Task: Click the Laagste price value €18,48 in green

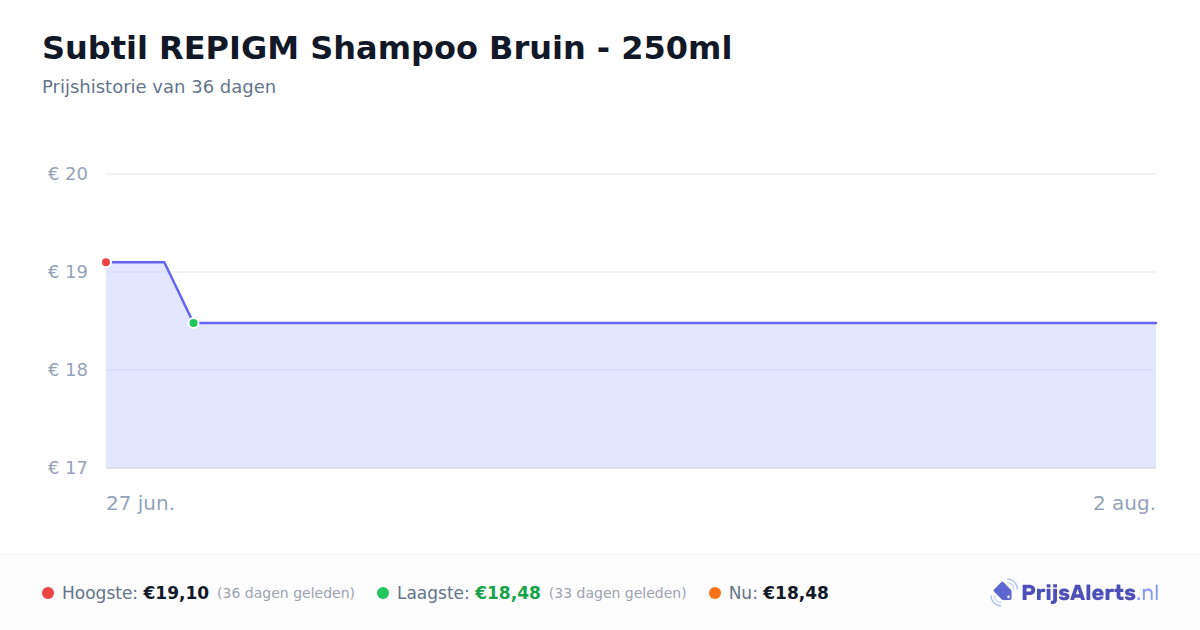Action: tap(508, 593)
